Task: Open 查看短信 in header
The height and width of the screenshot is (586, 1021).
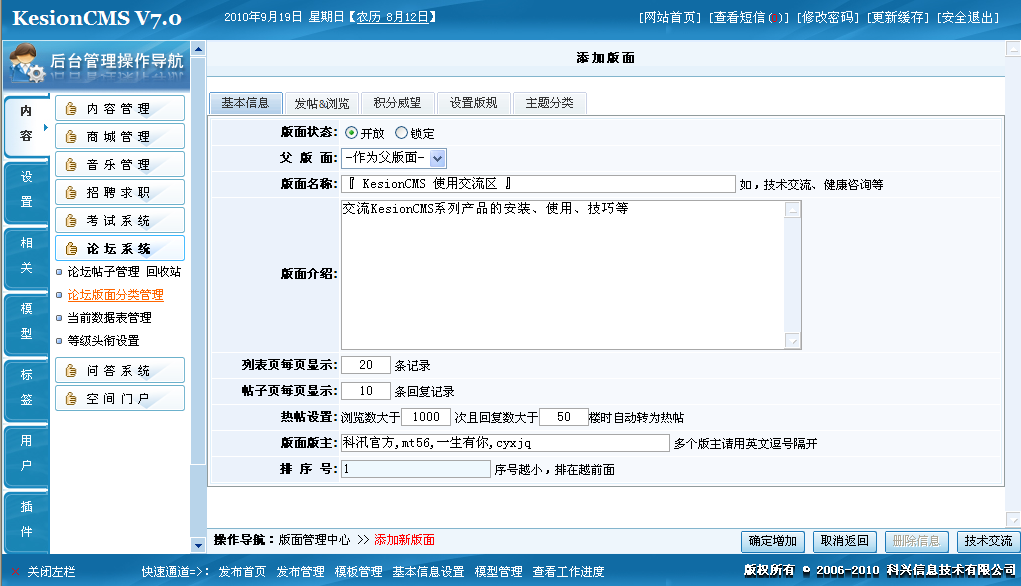Action: (749, 18)
